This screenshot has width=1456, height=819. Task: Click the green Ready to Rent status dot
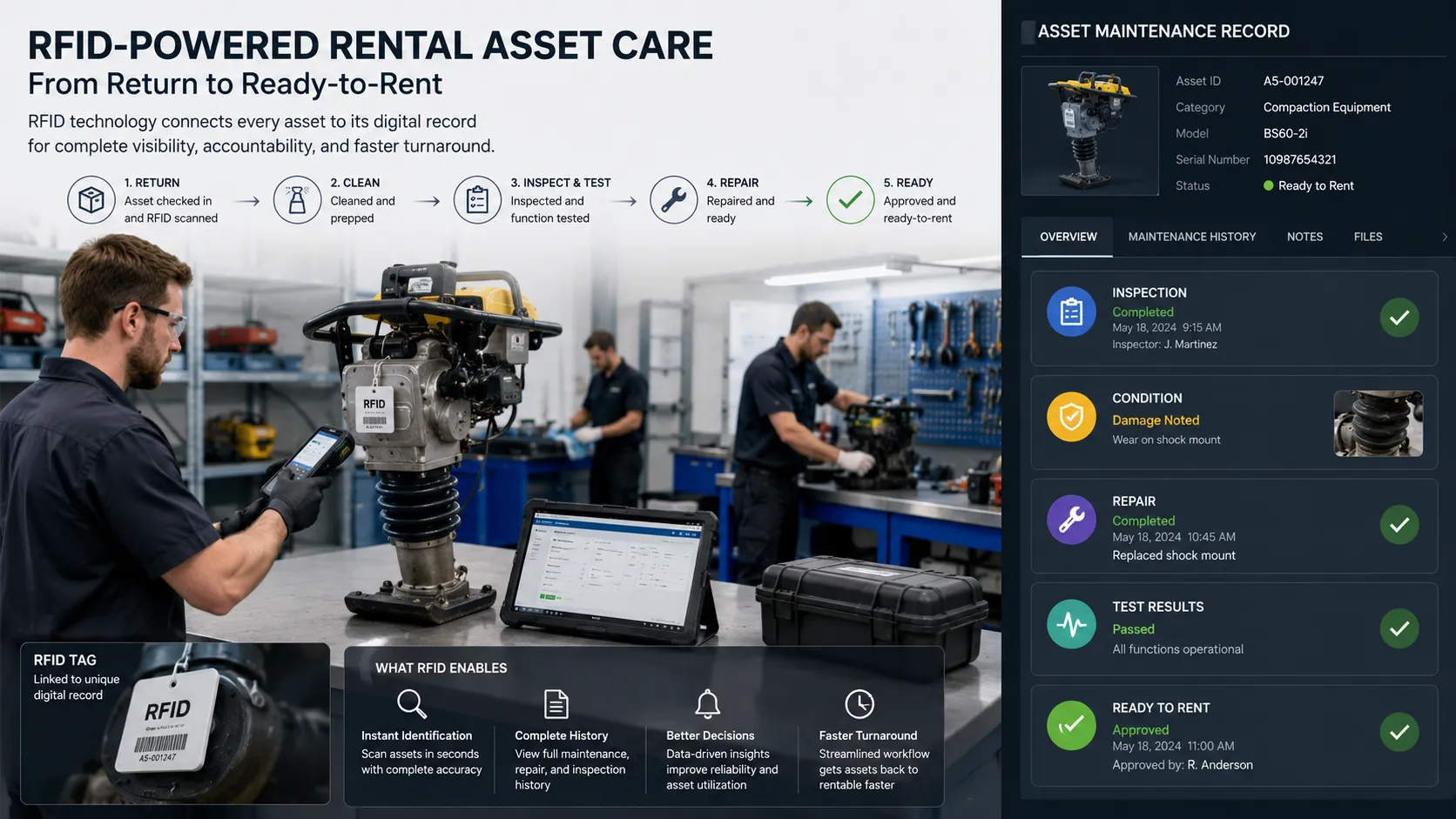coord(1268,185)
